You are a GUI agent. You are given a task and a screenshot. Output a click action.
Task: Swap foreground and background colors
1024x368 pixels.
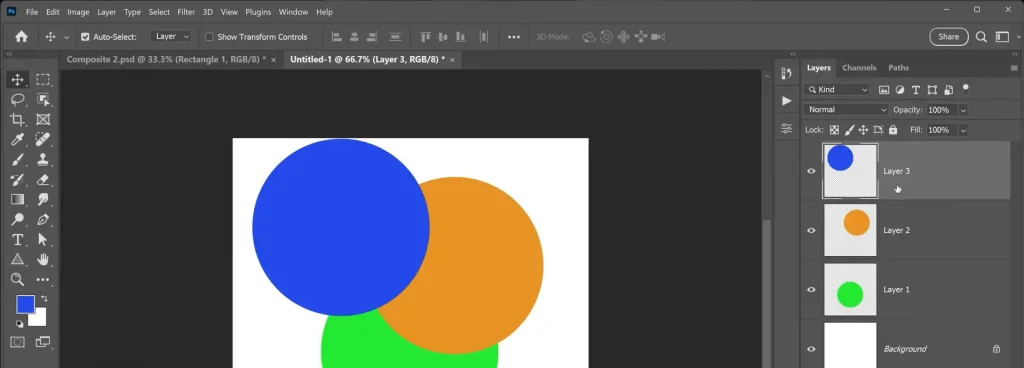coord(44,299)
